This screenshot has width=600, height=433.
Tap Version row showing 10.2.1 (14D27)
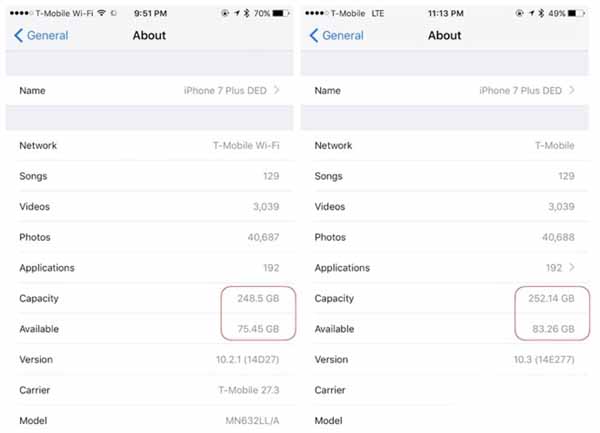point(150,360)
